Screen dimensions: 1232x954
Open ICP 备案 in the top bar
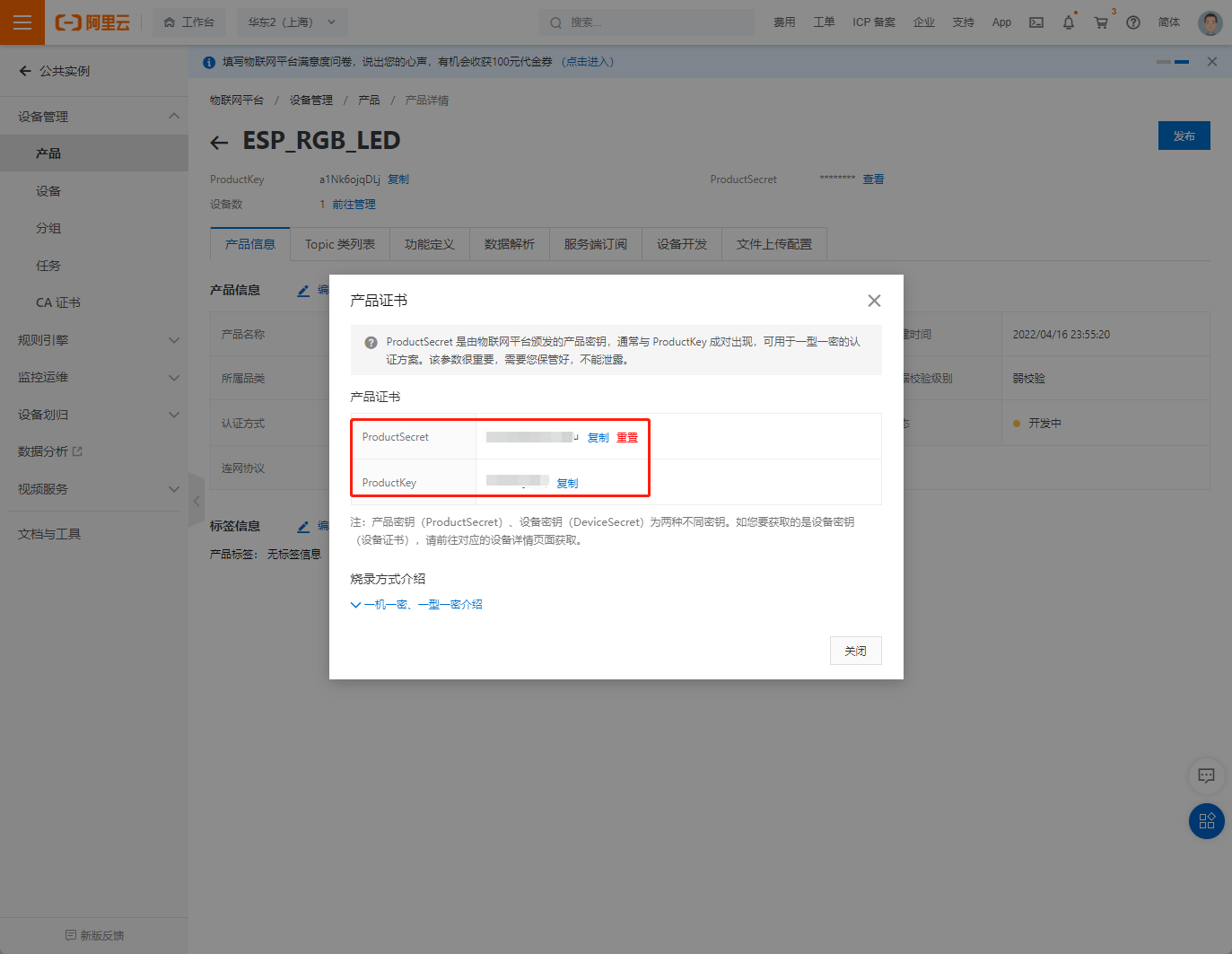tap(874, 22)
